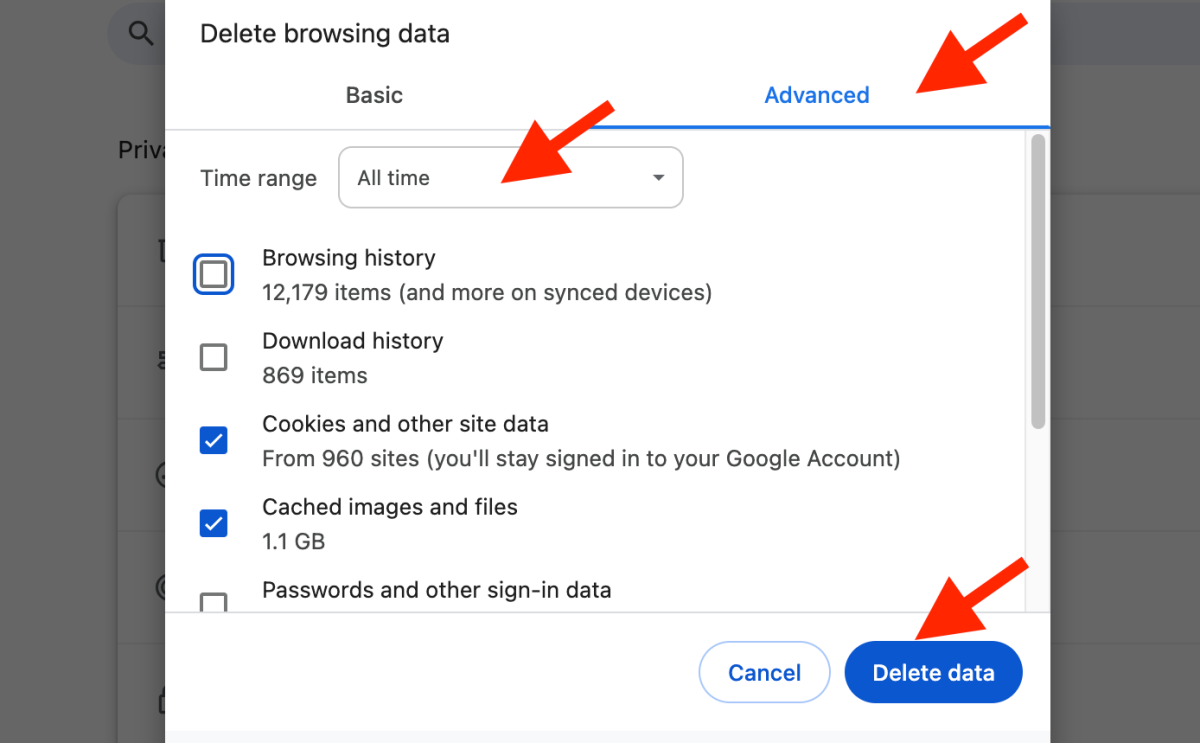Click the Download history label text
This screenshot has height=743, width=1200.
coord(352,341)
